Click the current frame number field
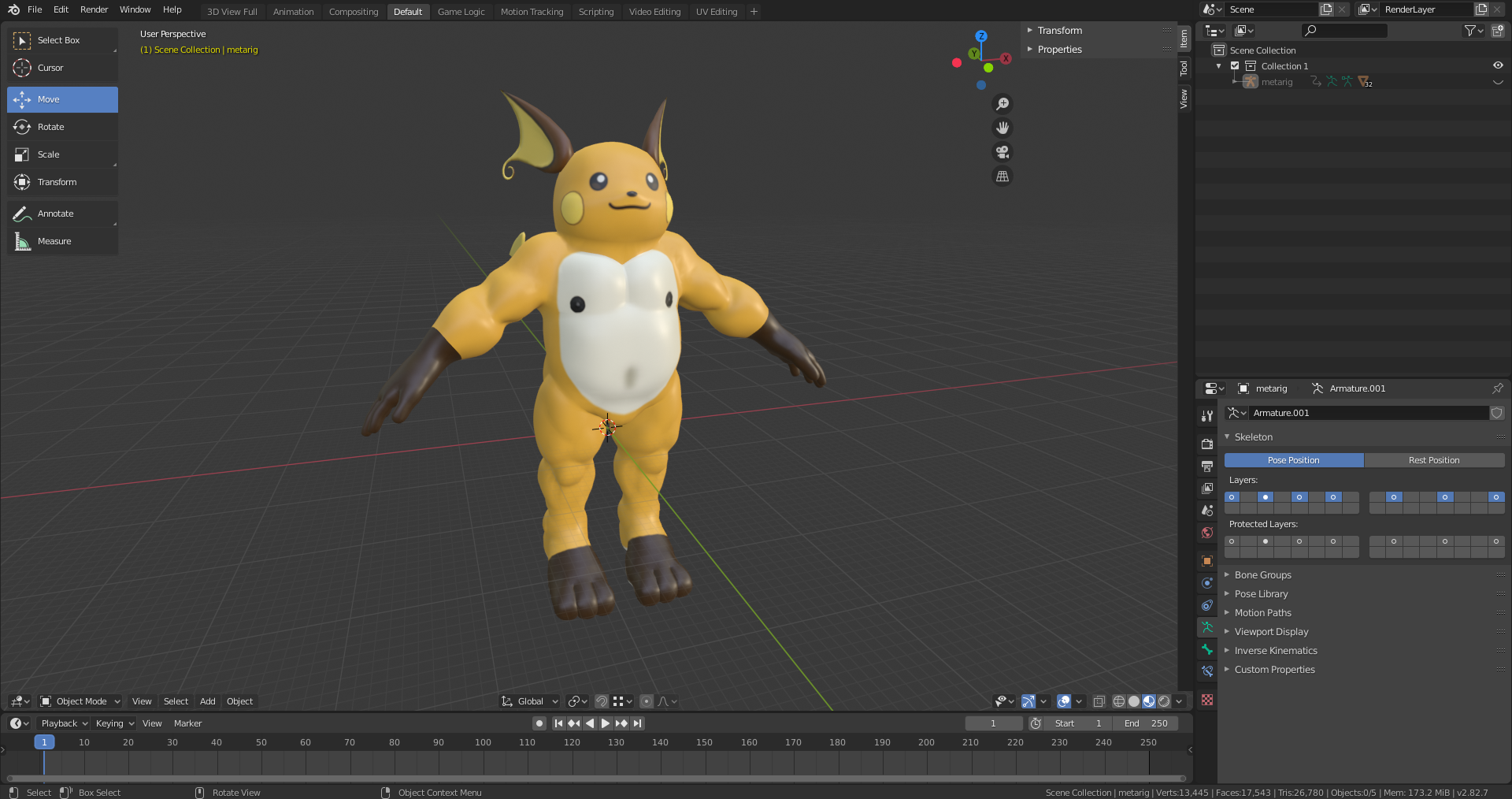1512x799 pixels. pos(993,723)
